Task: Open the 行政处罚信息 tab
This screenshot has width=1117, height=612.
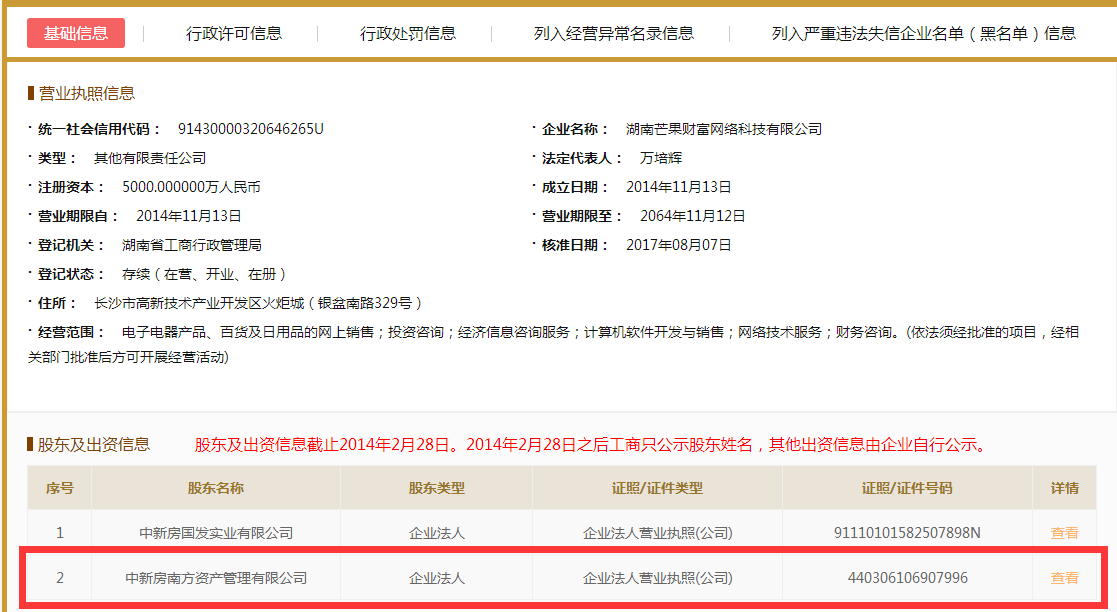Action: [x=407, y=33]
